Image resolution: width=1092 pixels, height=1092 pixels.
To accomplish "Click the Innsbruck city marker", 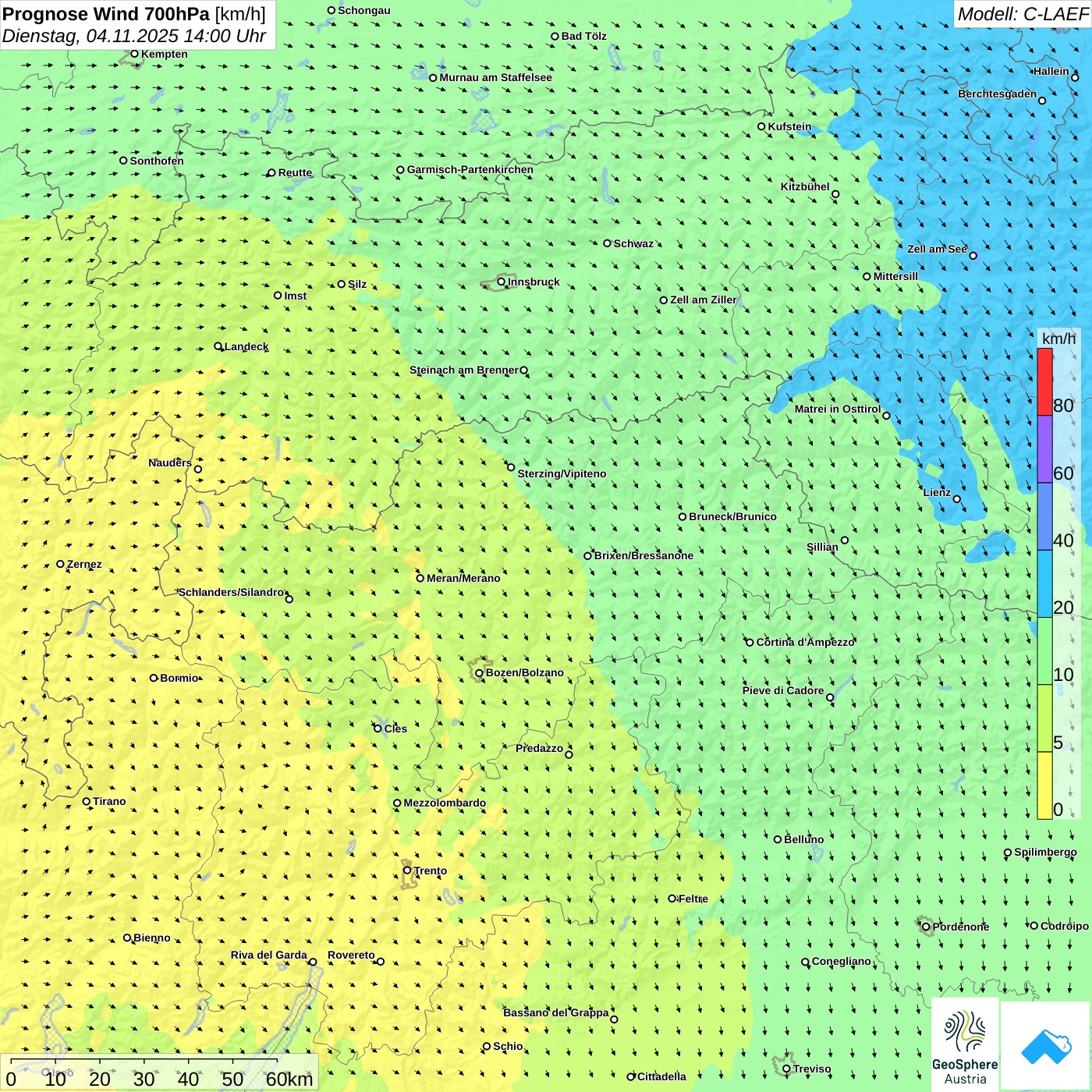I will click(x=502, y=282).
